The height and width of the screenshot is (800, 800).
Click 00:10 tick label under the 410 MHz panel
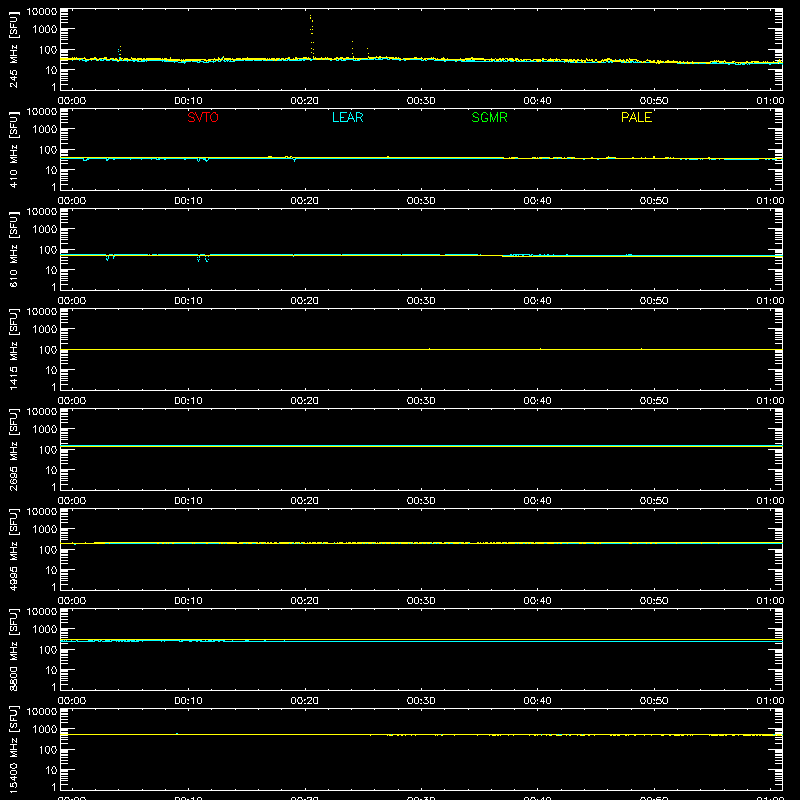pyautogui.click(x=188, y=201)
